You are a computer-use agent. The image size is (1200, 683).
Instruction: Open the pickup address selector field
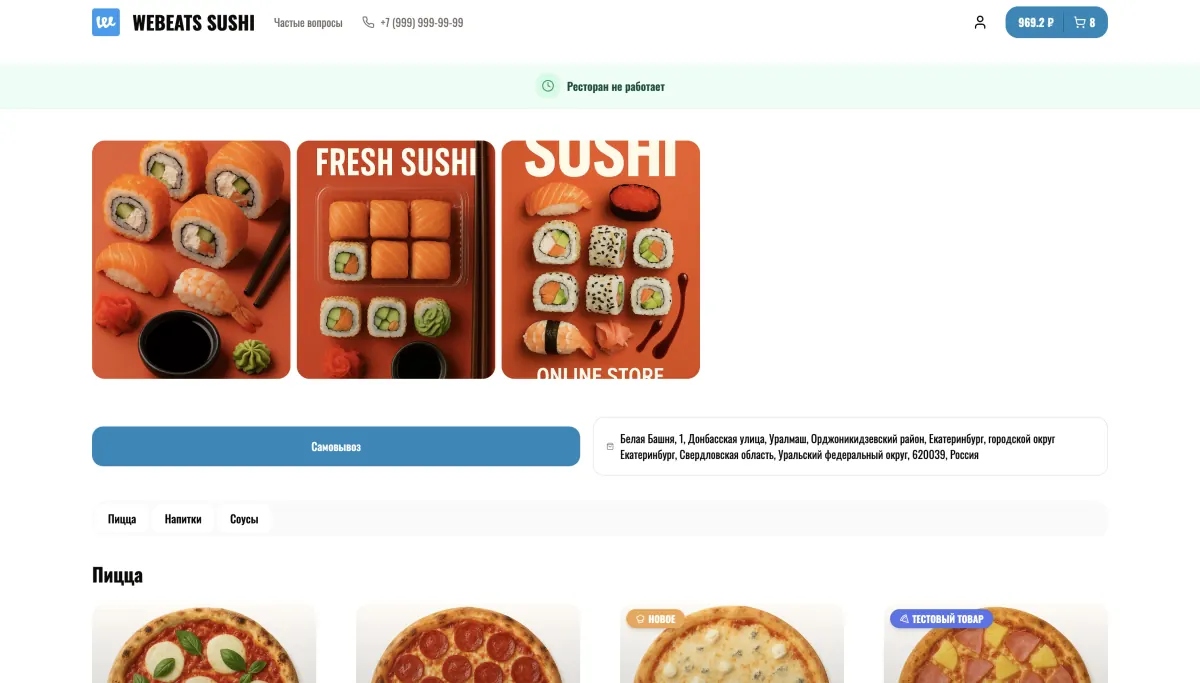pyautogui.click(x=850, y=446)
